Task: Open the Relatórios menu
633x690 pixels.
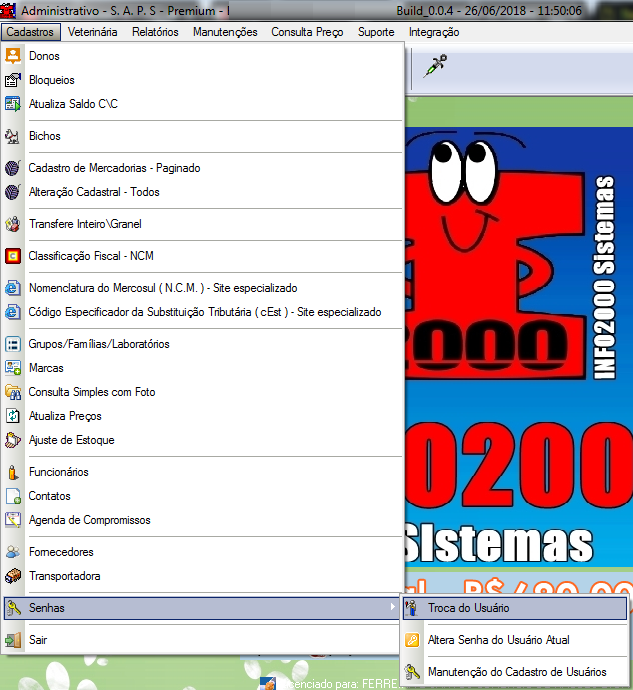Action: tap(155, 32)
